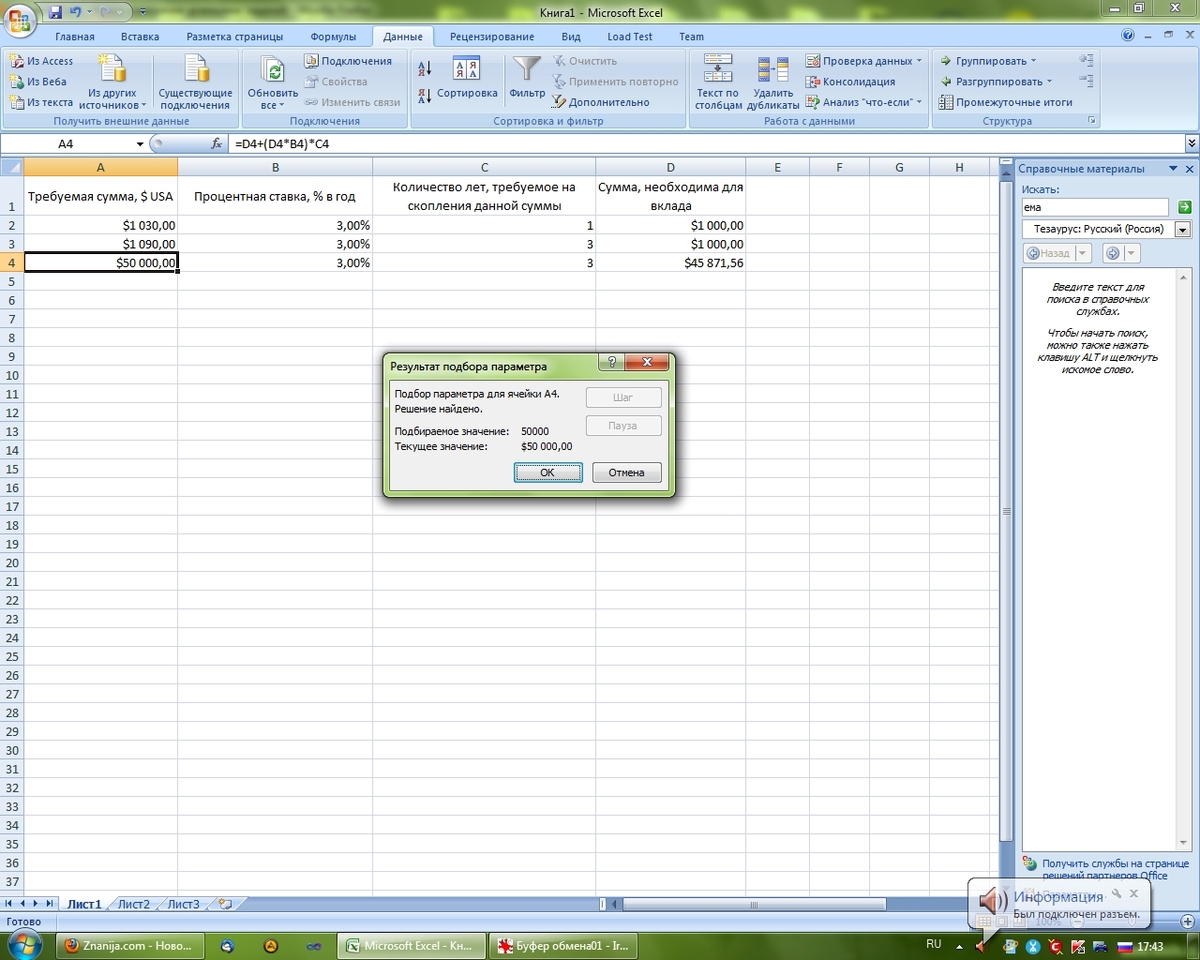
Task: Open Znanija.com Firefox taskbar button
Action: (x=130, y=945)
